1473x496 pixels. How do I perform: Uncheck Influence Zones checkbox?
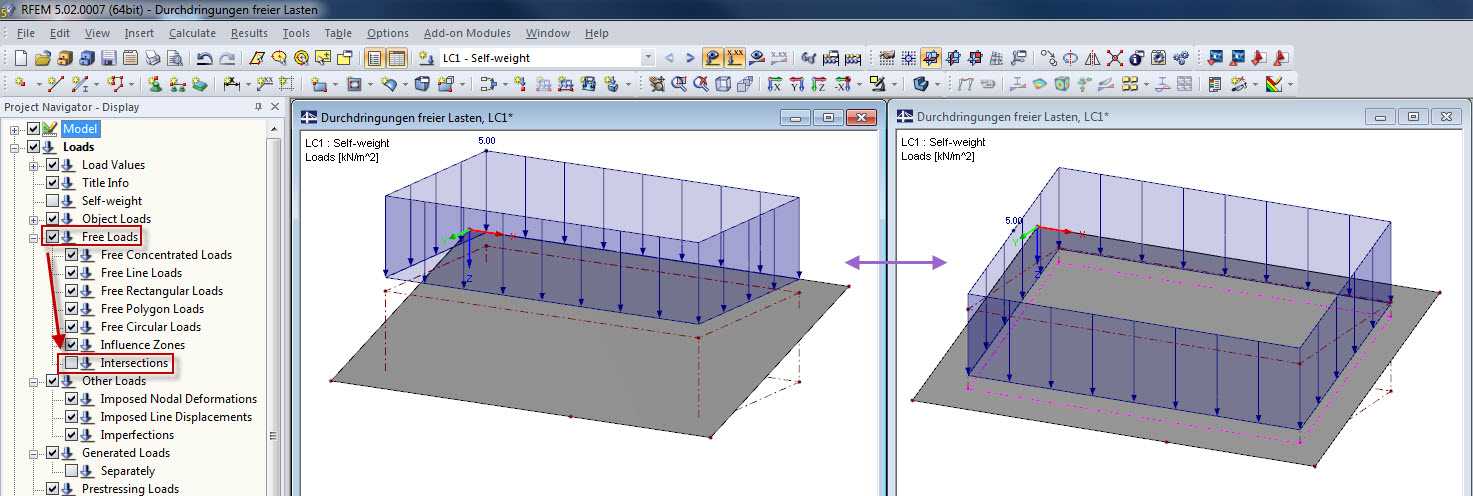pos(71,345)
